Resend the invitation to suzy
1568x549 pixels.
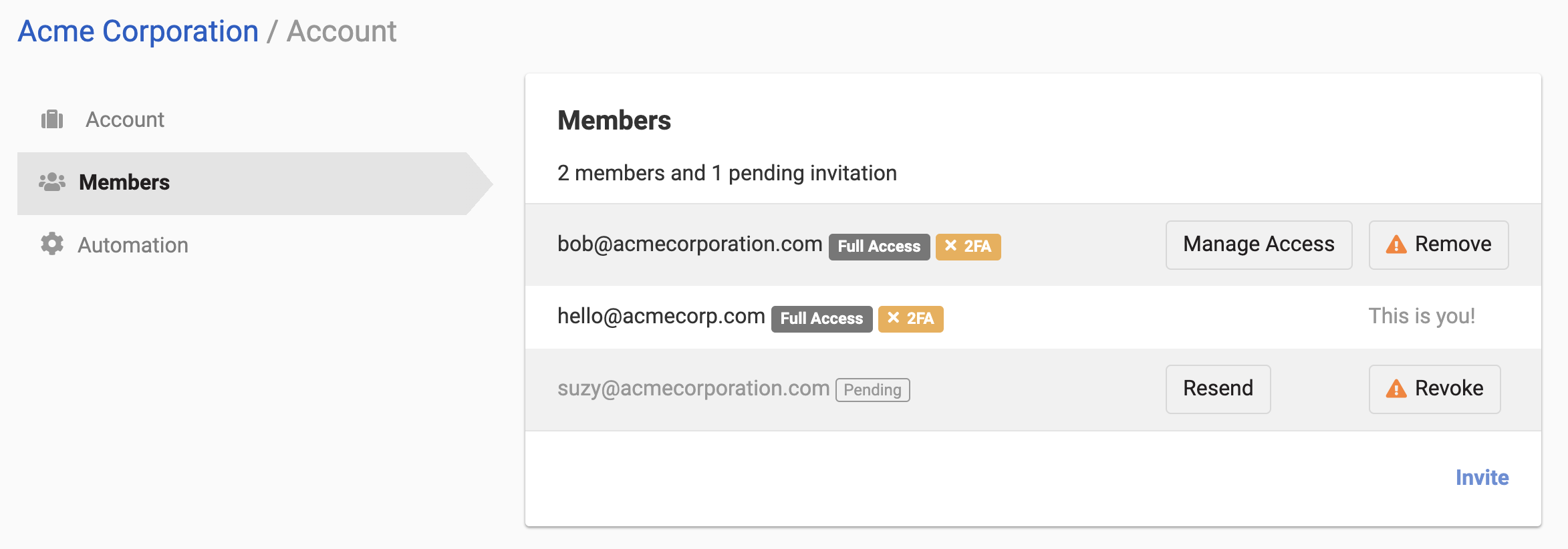1218,389
